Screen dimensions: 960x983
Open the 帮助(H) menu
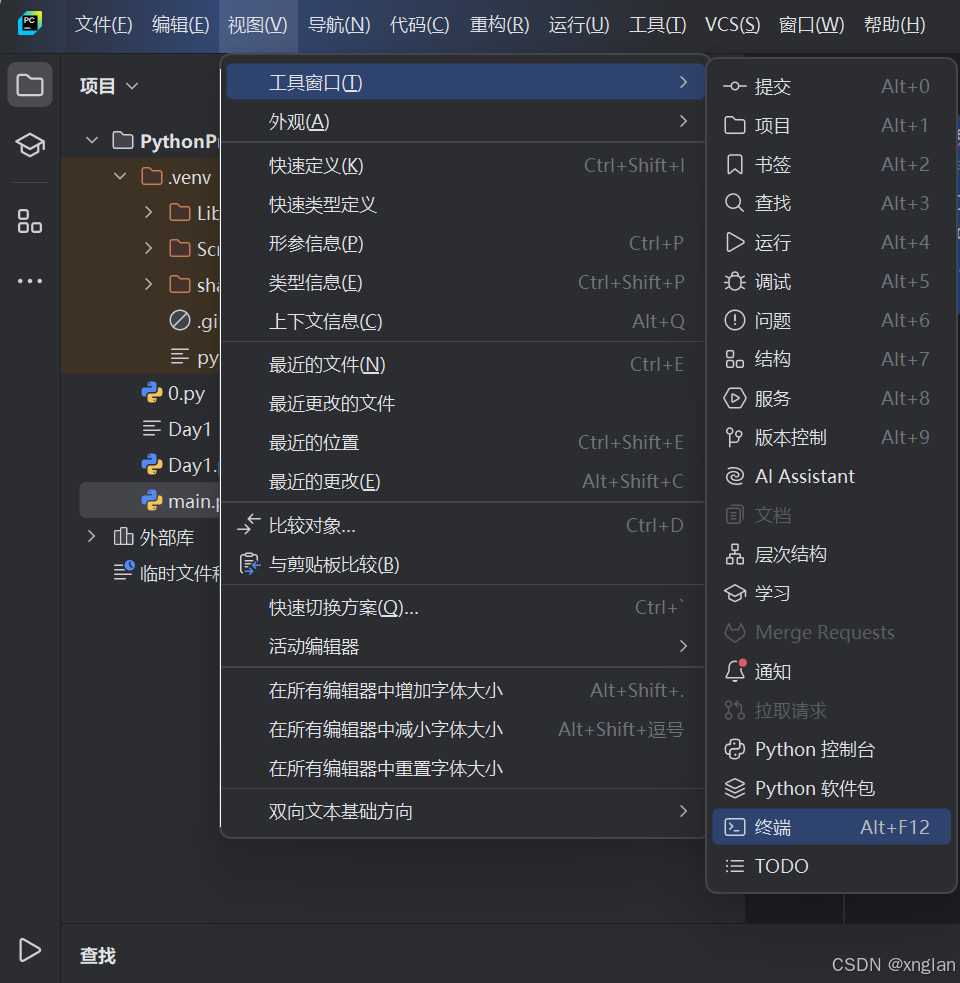(x=895, y=24)
